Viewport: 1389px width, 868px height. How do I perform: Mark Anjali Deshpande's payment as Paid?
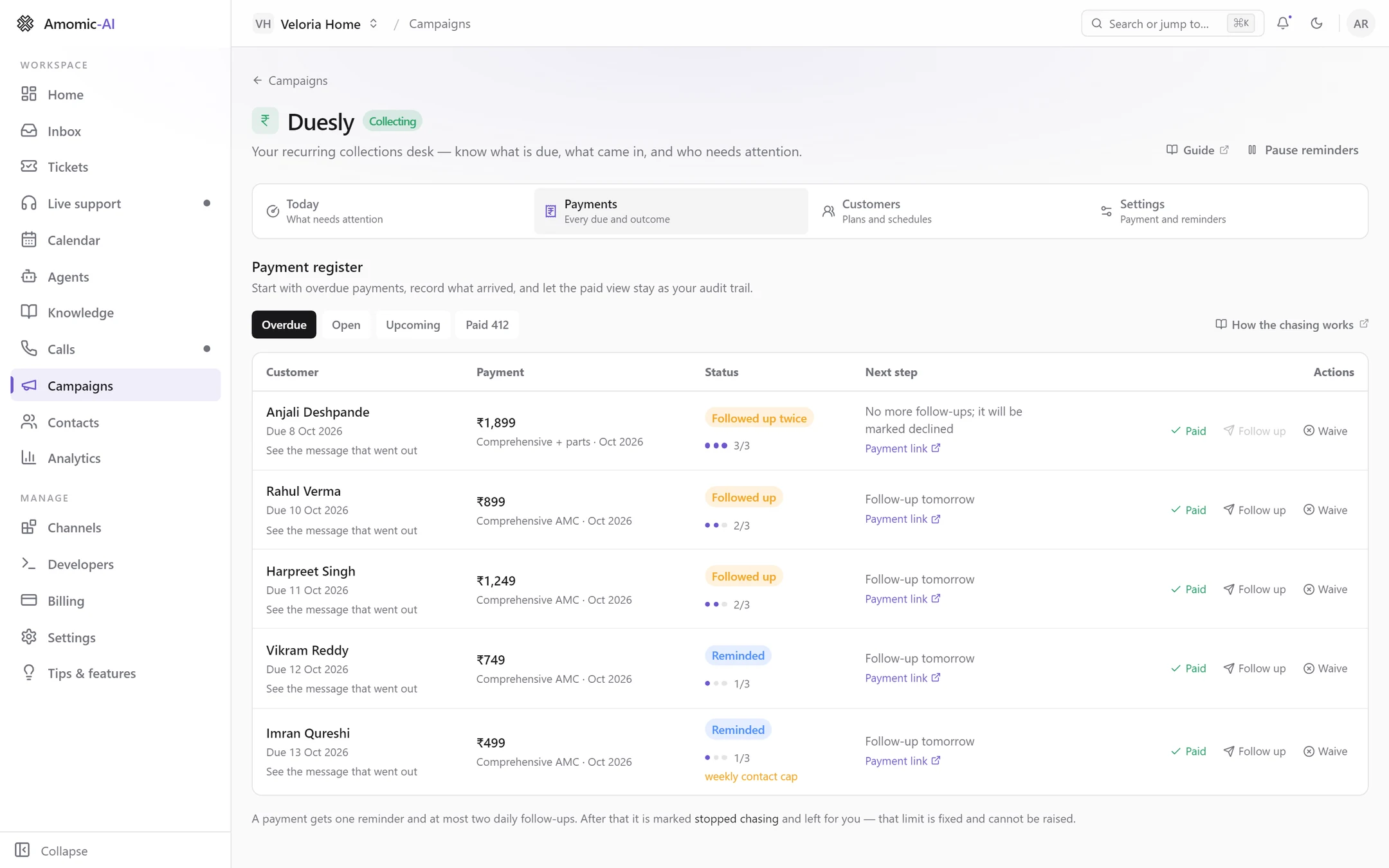(1188, 431)
